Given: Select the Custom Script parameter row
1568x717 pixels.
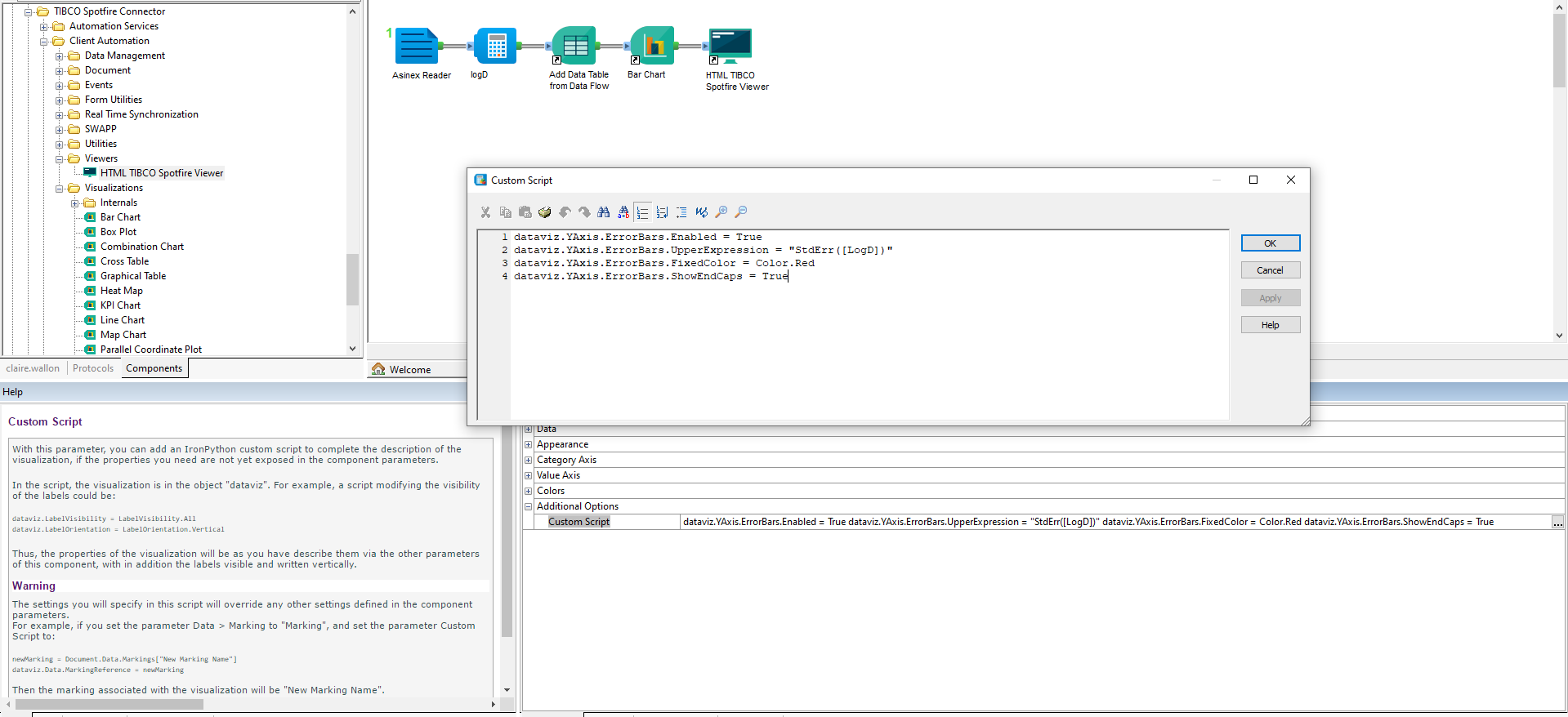Looking at the screenshot, I should point(1043,522).
